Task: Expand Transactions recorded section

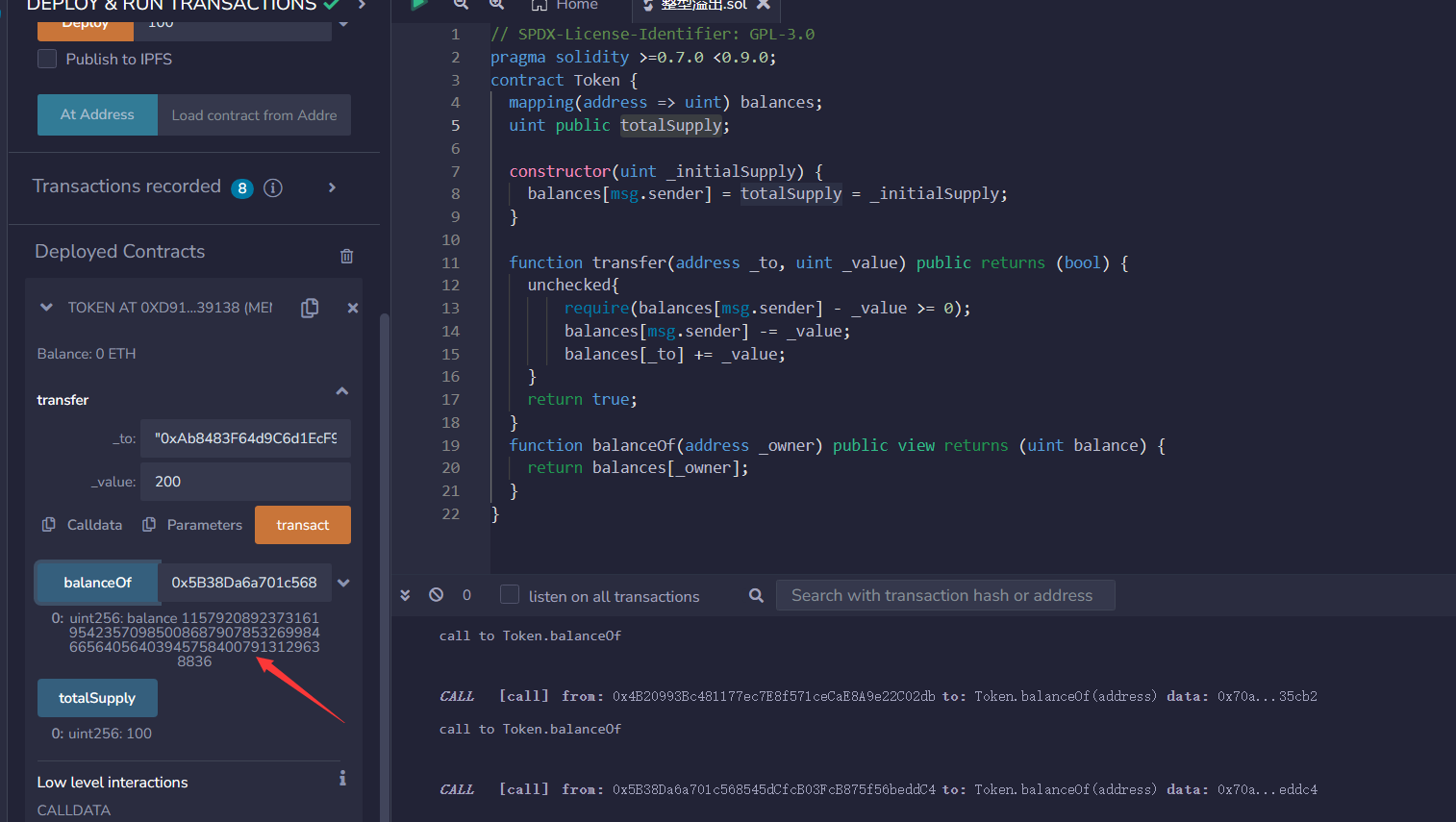Action: pos(332,187)
